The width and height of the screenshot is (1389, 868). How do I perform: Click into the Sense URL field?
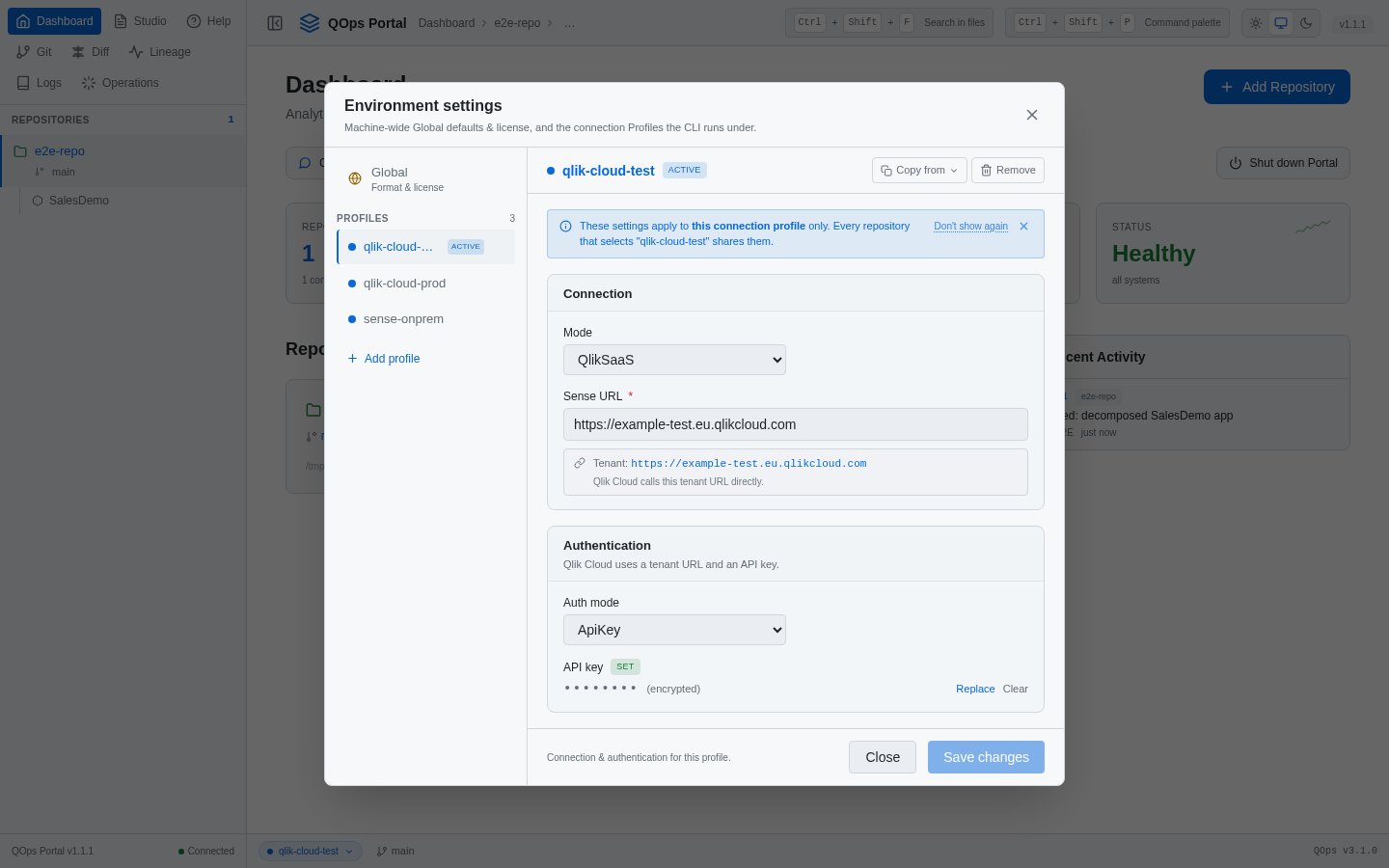point(795,424)
